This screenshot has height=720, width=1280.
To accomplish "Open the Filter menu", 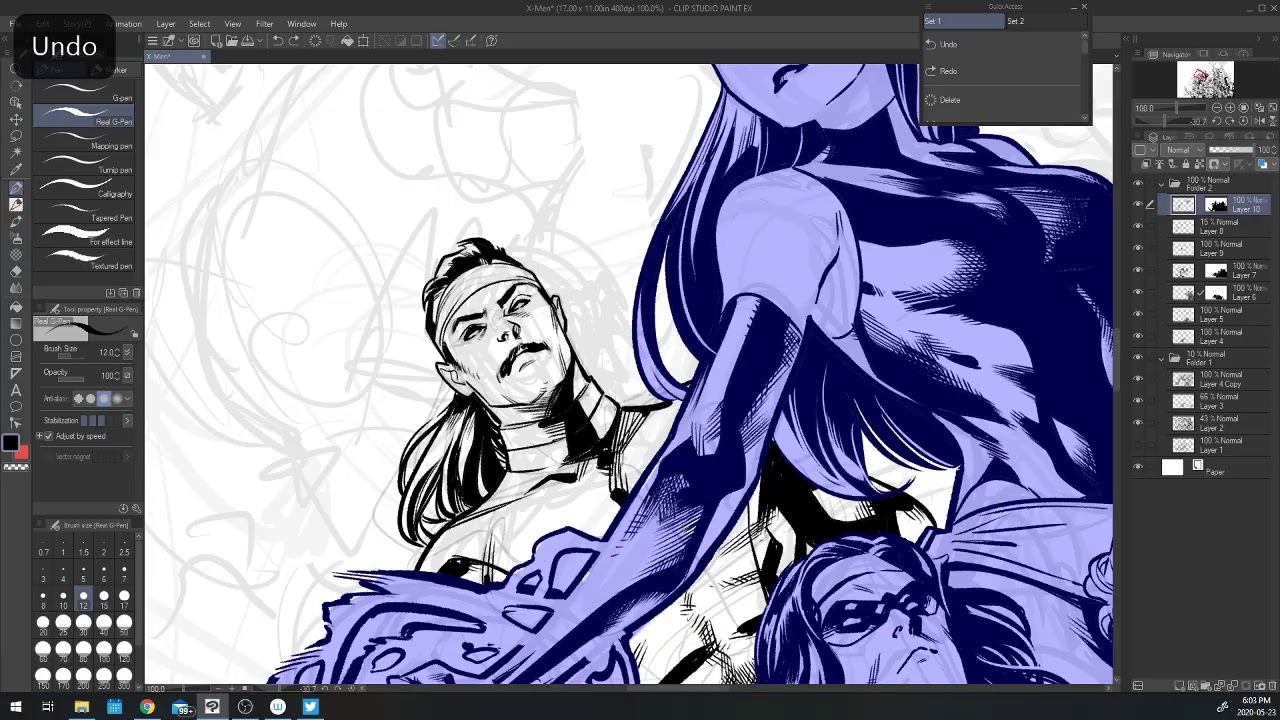I will [x=264, y=24].
